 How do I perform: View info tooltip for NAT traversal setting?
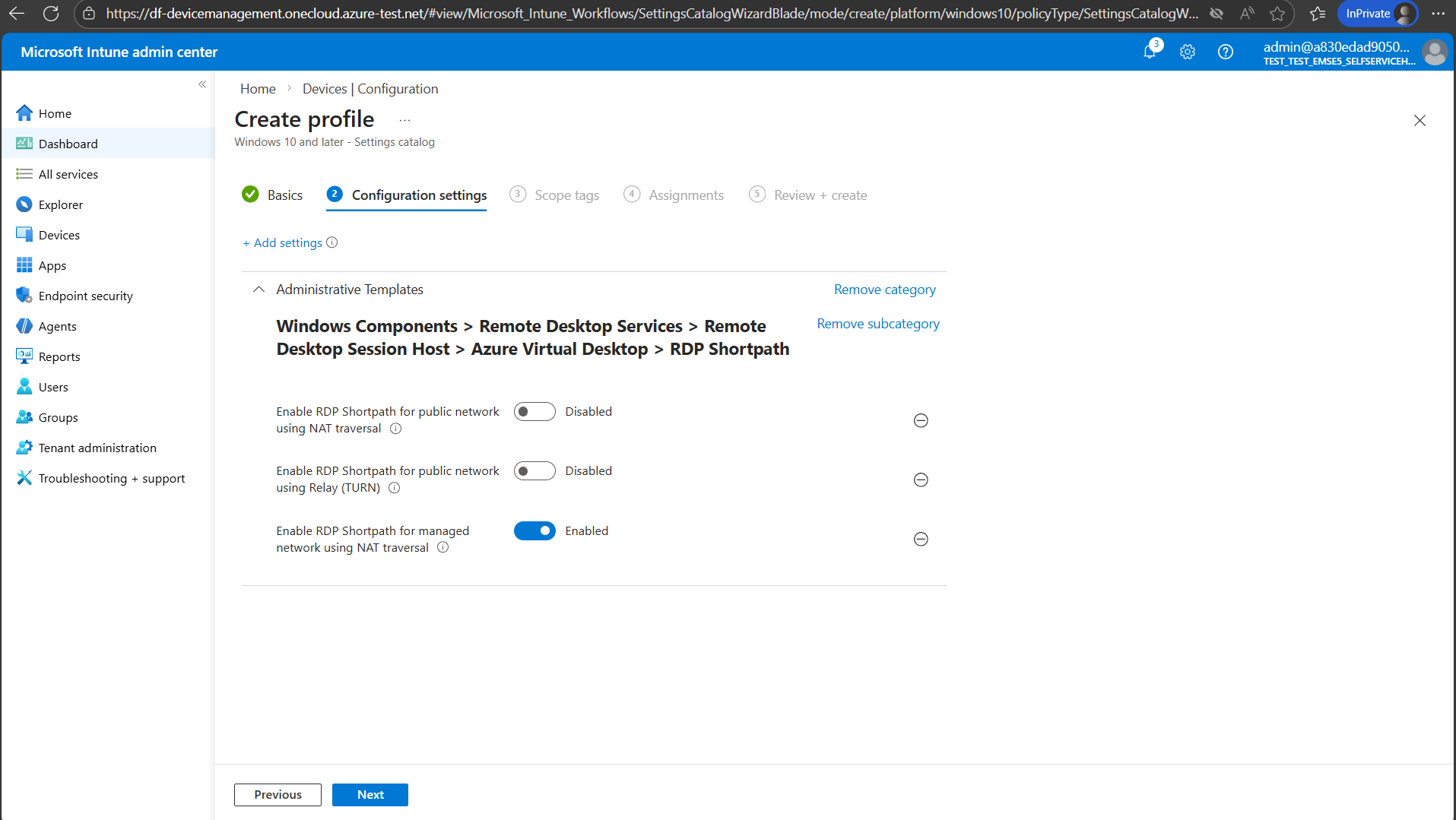coord(395,428)
